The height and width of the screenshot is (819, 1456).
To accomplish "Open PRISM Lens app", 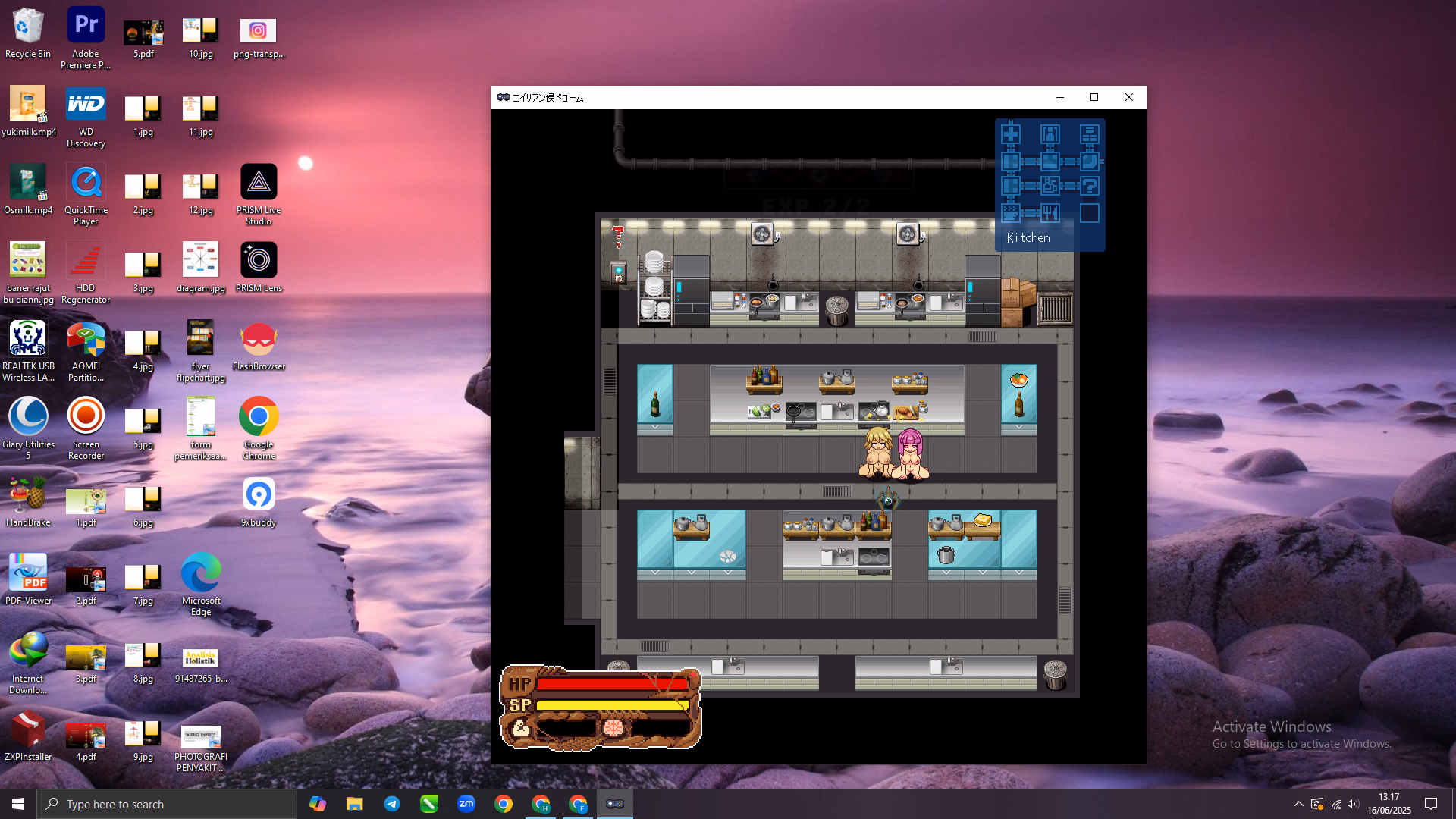I will tap(259, 268).
